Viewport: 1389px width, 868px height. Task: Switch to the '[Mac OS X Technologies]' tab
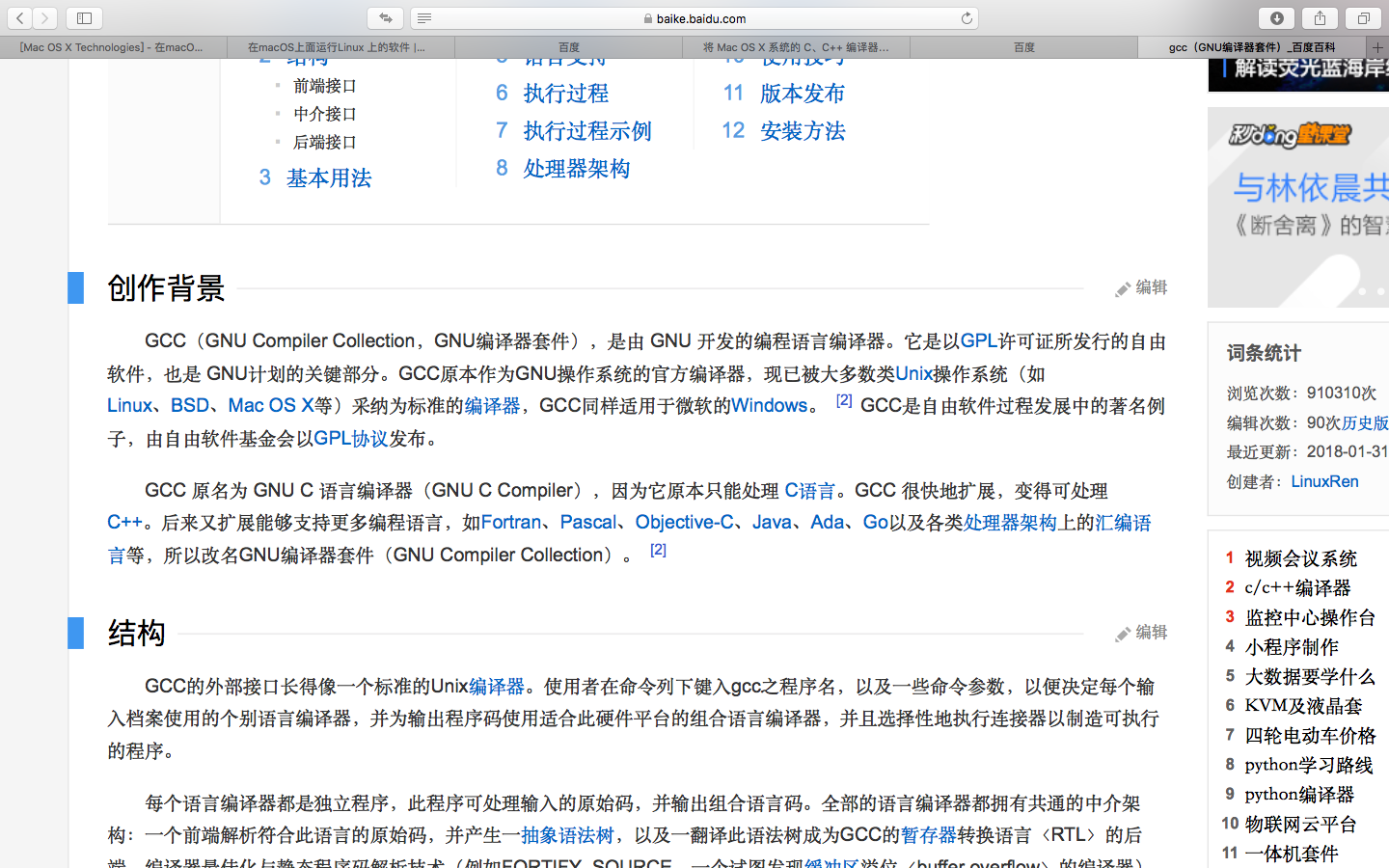(x=113, y=46)
